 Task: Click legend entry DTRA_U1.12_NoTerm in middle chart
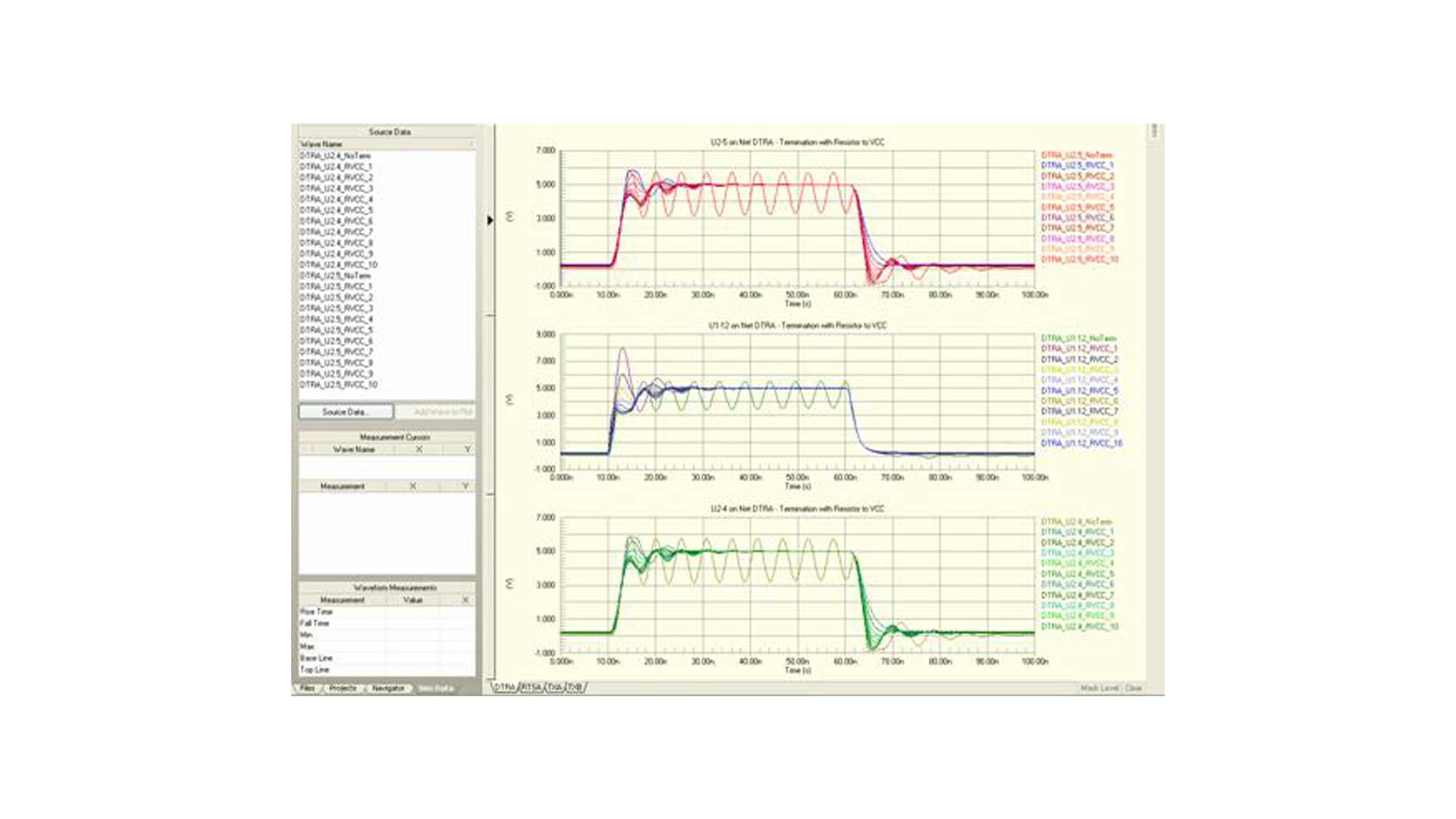tap(1078, 338)
